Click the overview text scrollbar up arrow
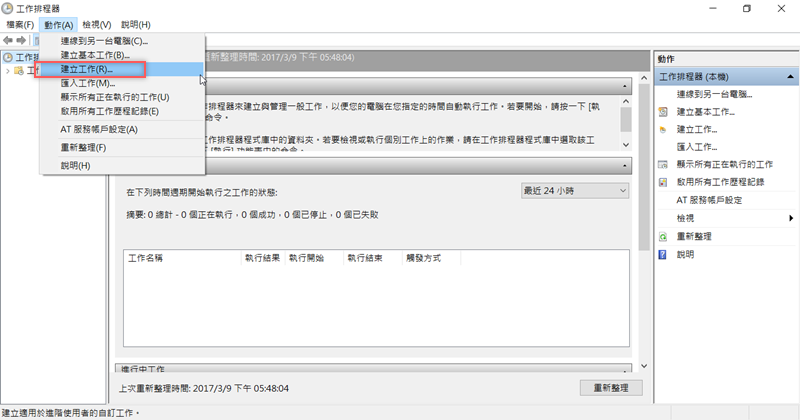 (x=626, y=102)
